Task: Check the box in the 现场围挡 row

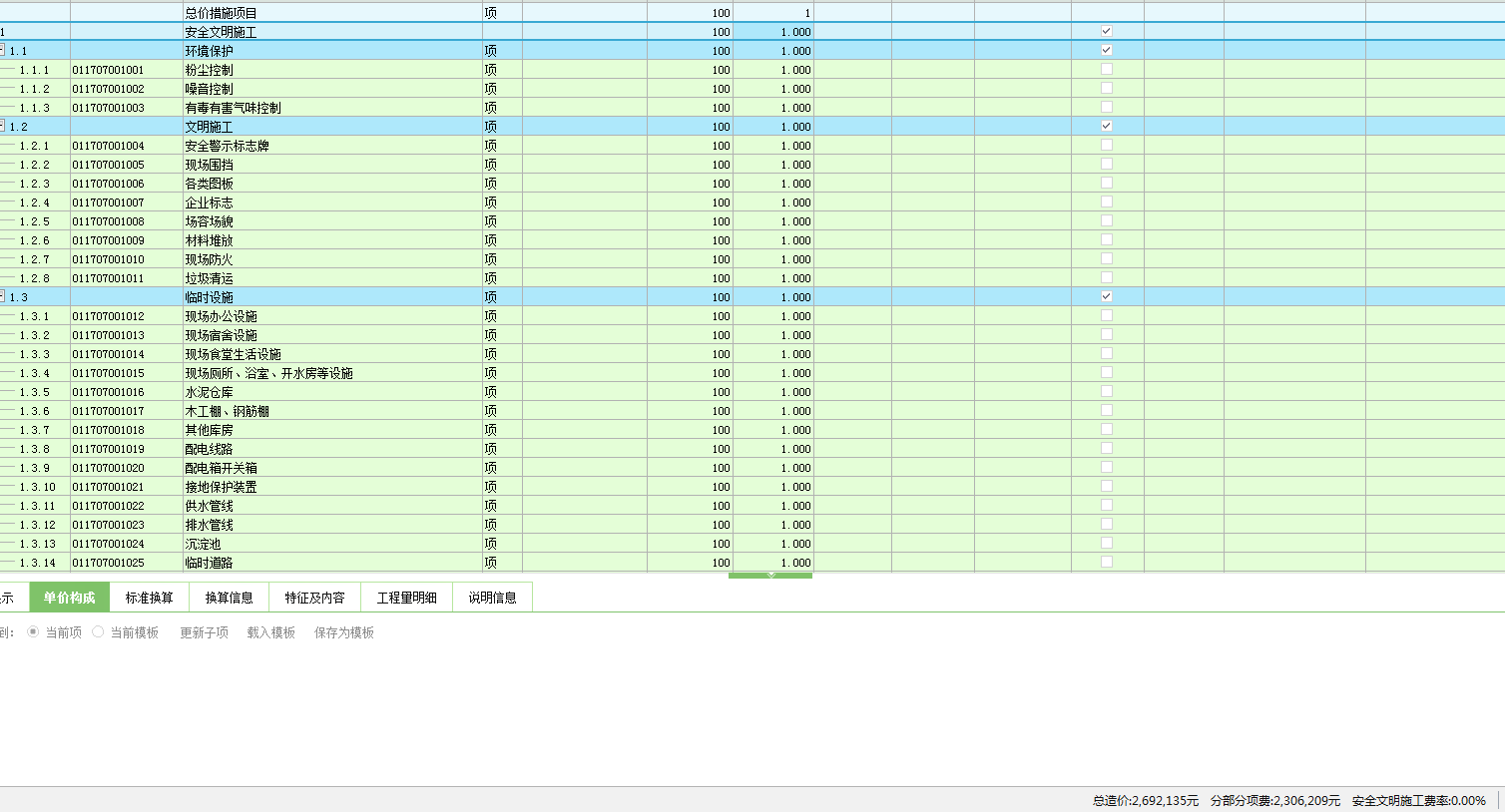Action: tap(1107, 164)
